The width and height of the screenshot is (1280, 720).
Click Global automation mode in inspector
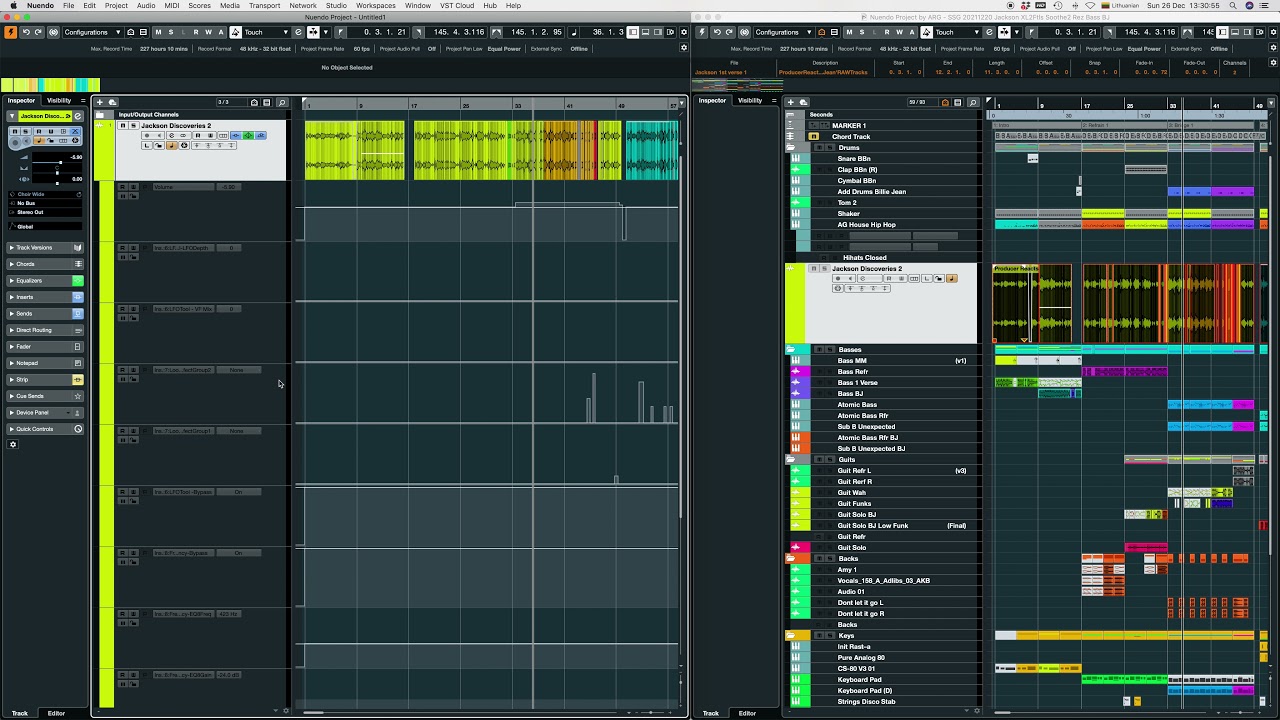click(x=46, y=227)
